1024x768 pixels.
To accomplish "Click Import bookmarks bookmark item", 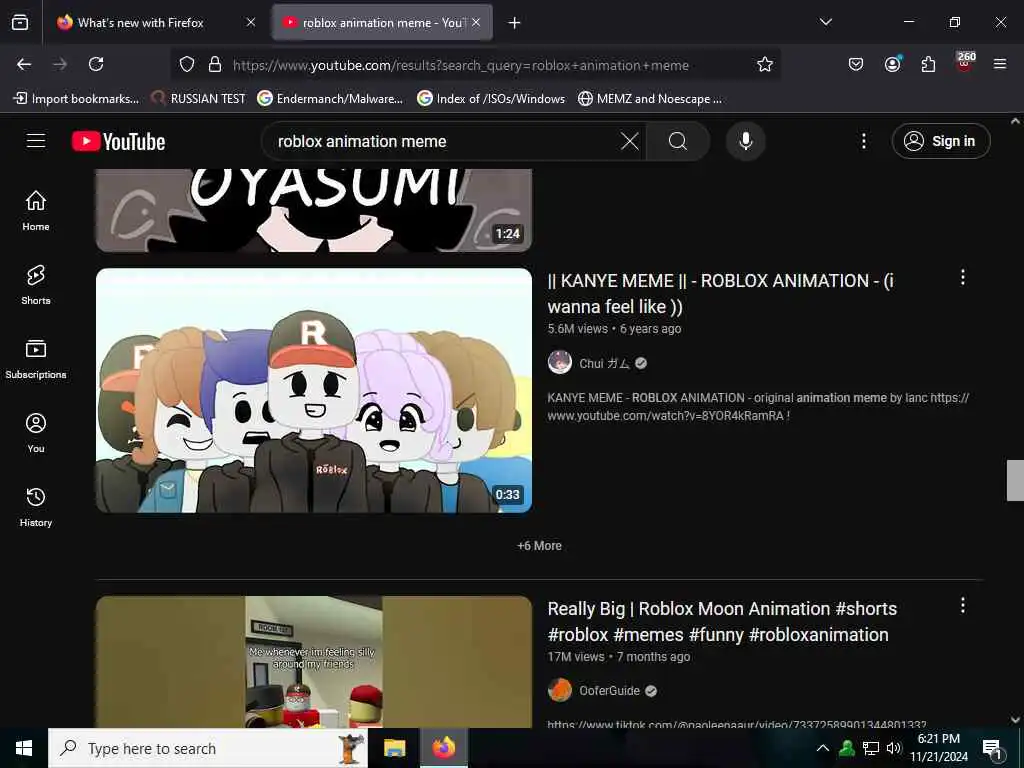I will point(76,99).
